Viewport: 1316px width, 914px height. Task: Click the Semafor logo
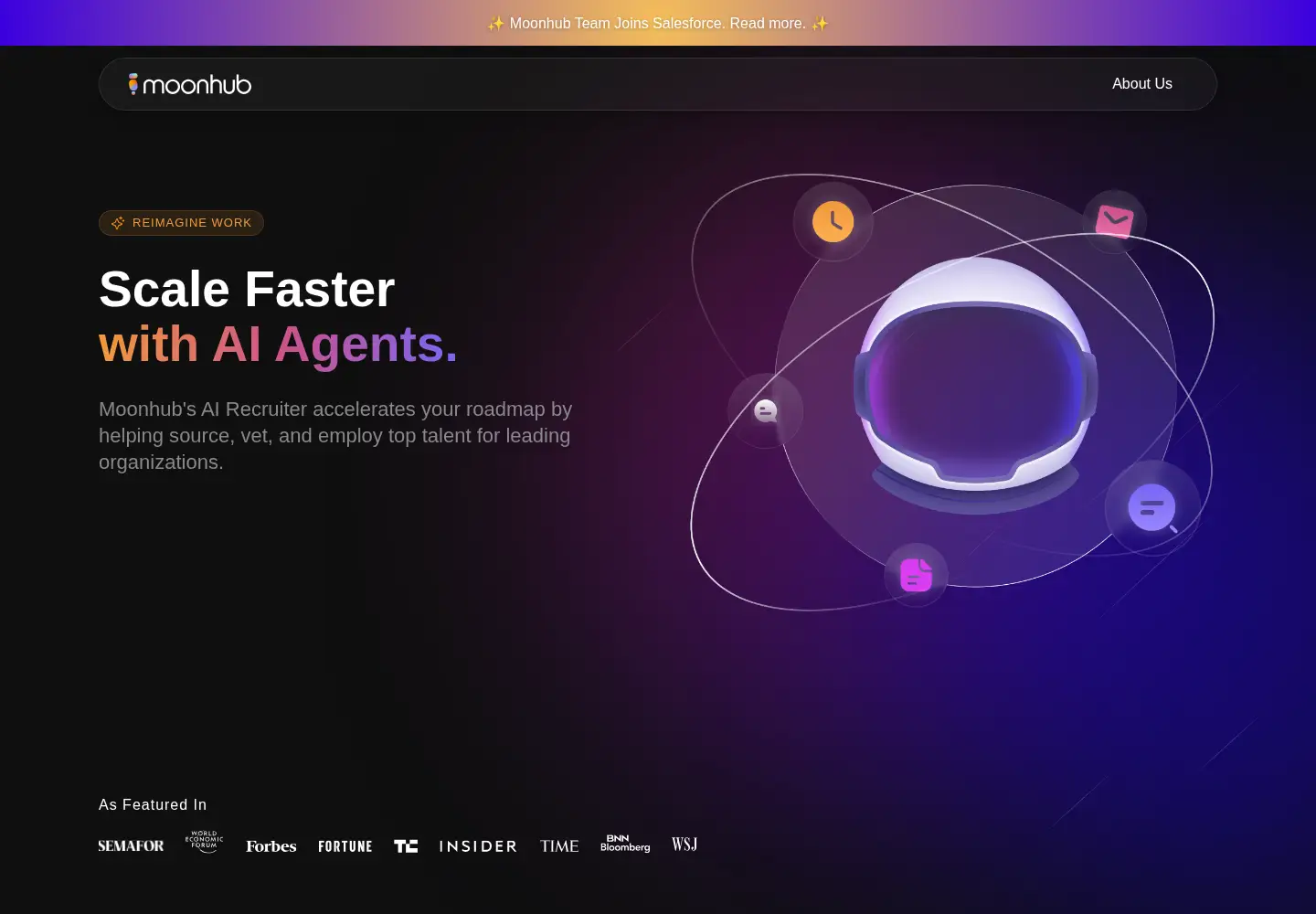[x=131, y=846]
